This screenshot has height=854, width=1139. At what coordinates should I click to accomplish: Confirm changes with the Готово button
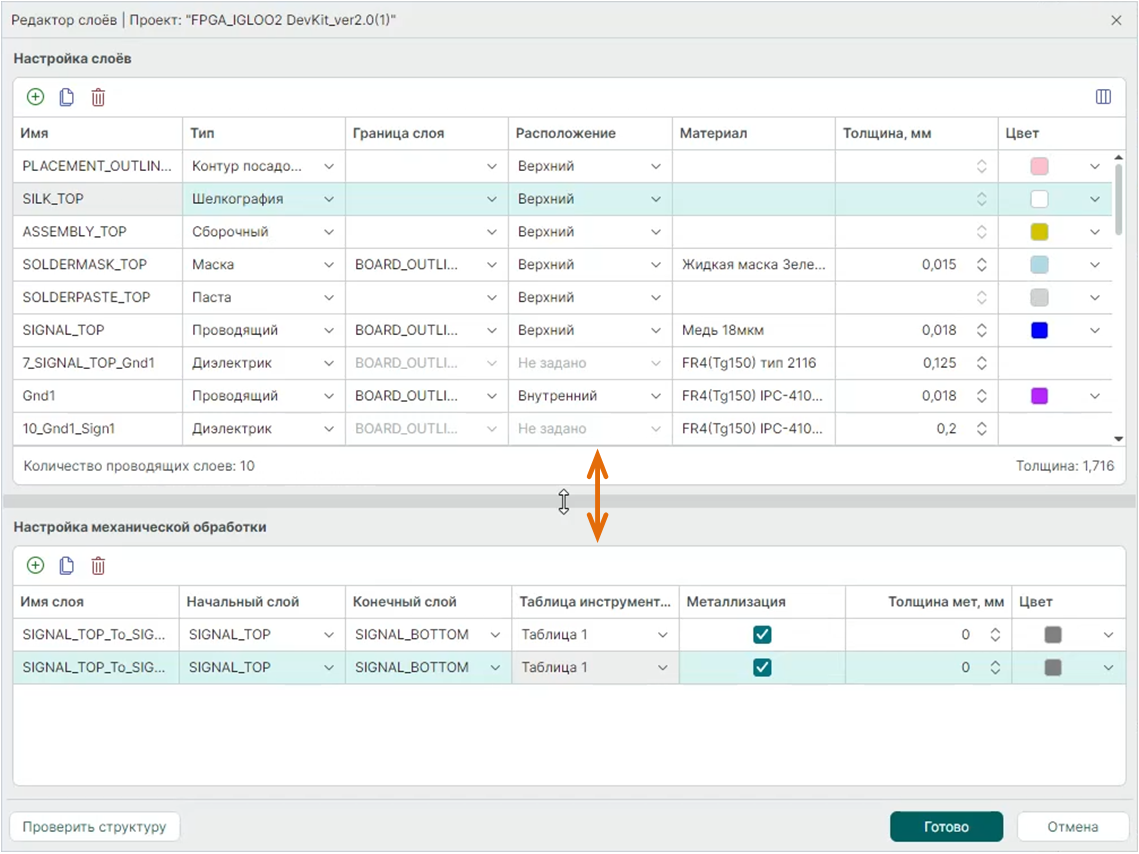click(x=946, y=827)
